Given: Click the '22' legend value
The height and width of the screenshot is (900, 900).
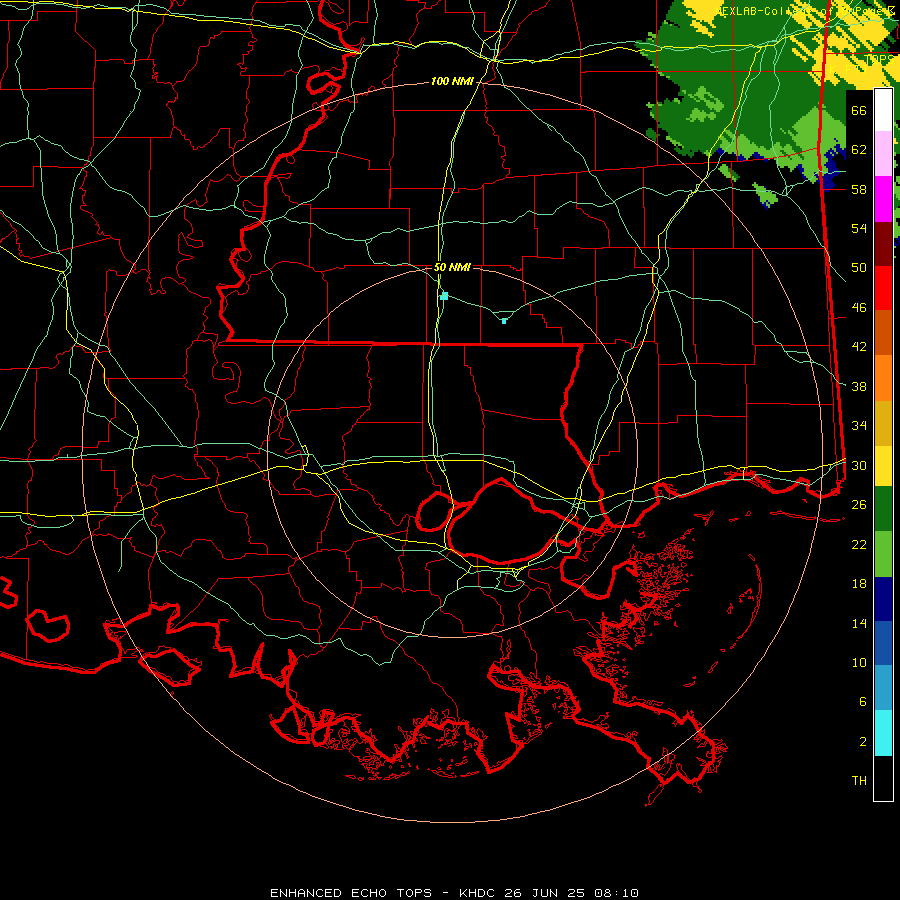Looking at the screenshot, I should click(x=859, y=544).
